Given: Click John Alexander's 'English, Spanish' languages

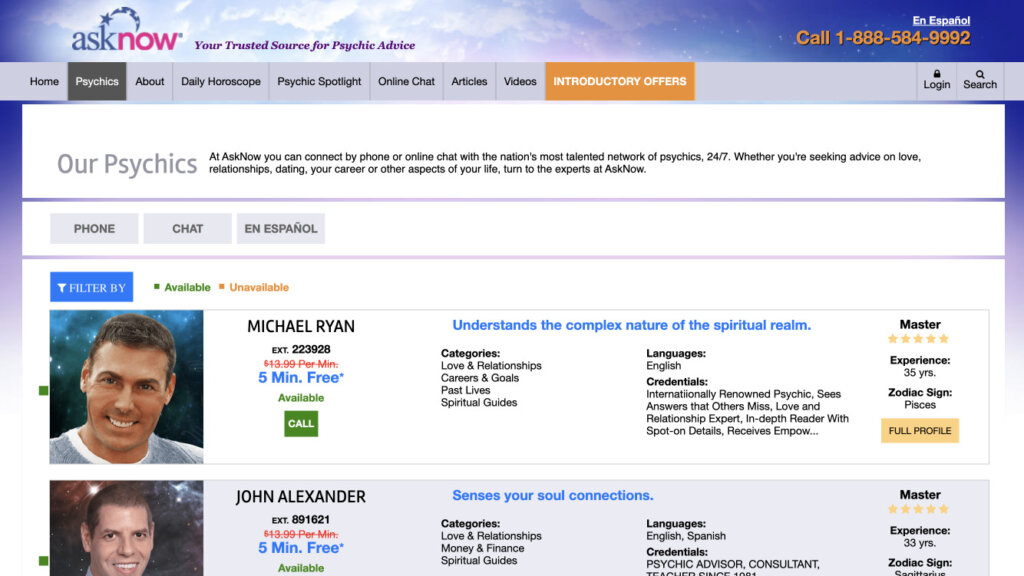Looking at the screenshot, I should pos(686,536).
